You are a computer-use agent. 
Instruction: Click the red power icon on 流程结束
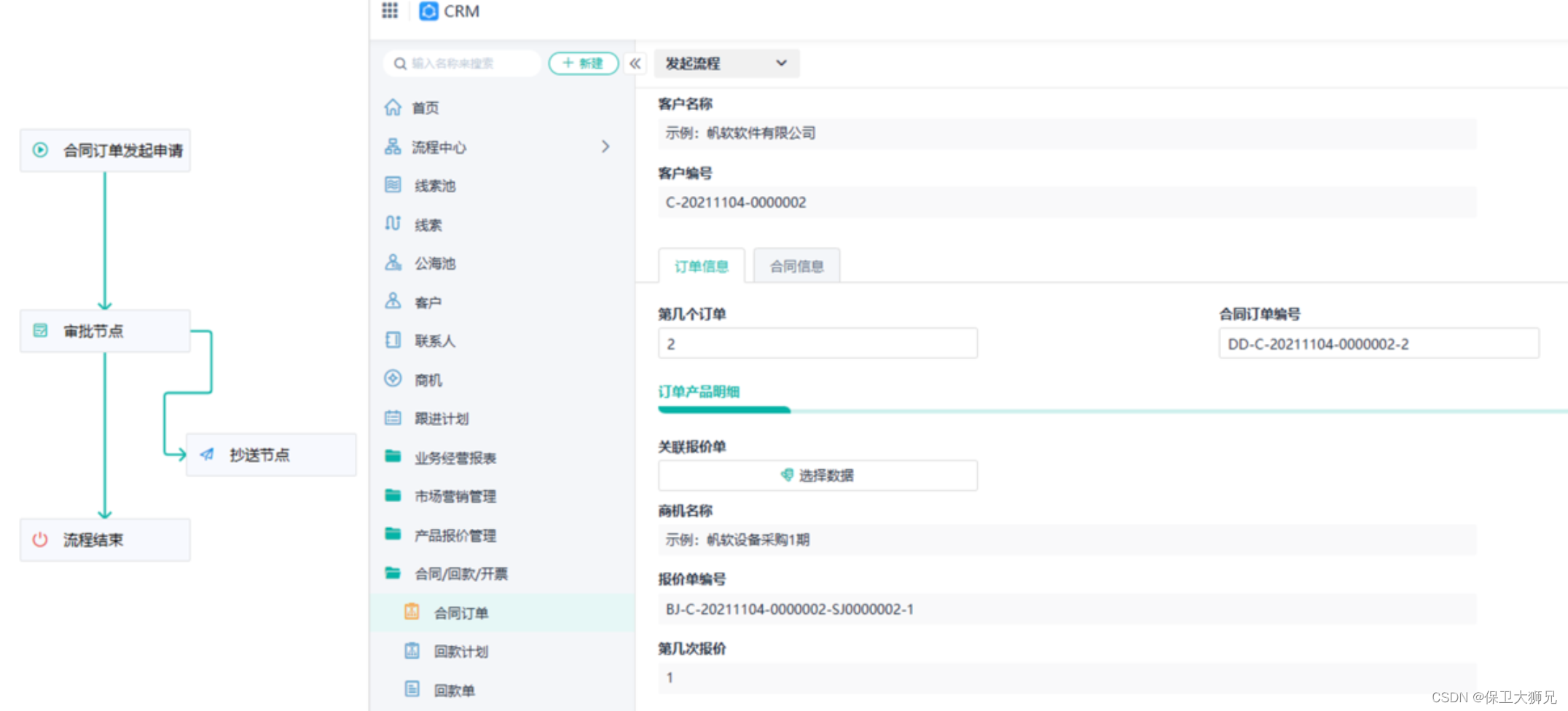point(40,540)
